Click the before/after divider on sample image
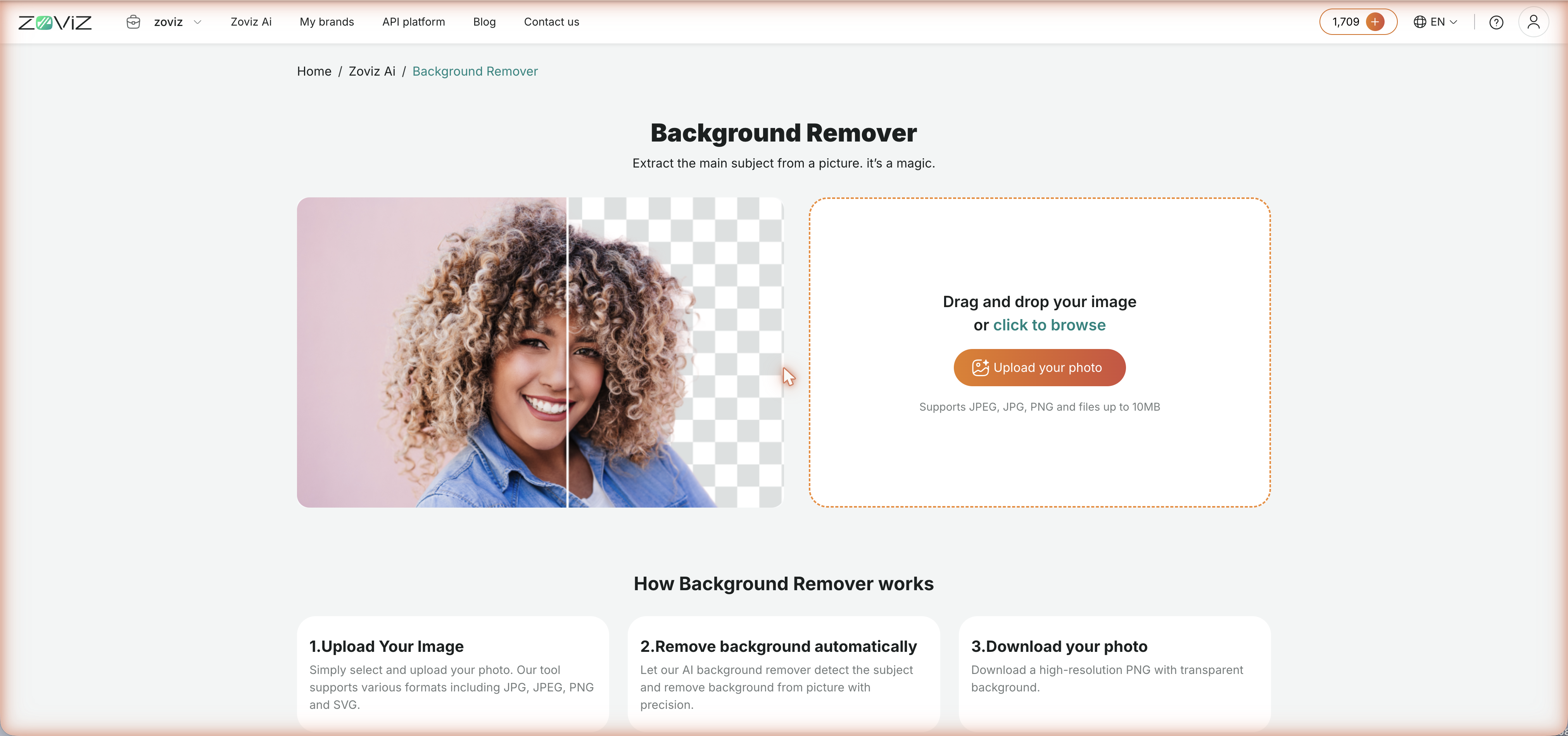Screen dimensions: 1568x736 tap(567, 352)
